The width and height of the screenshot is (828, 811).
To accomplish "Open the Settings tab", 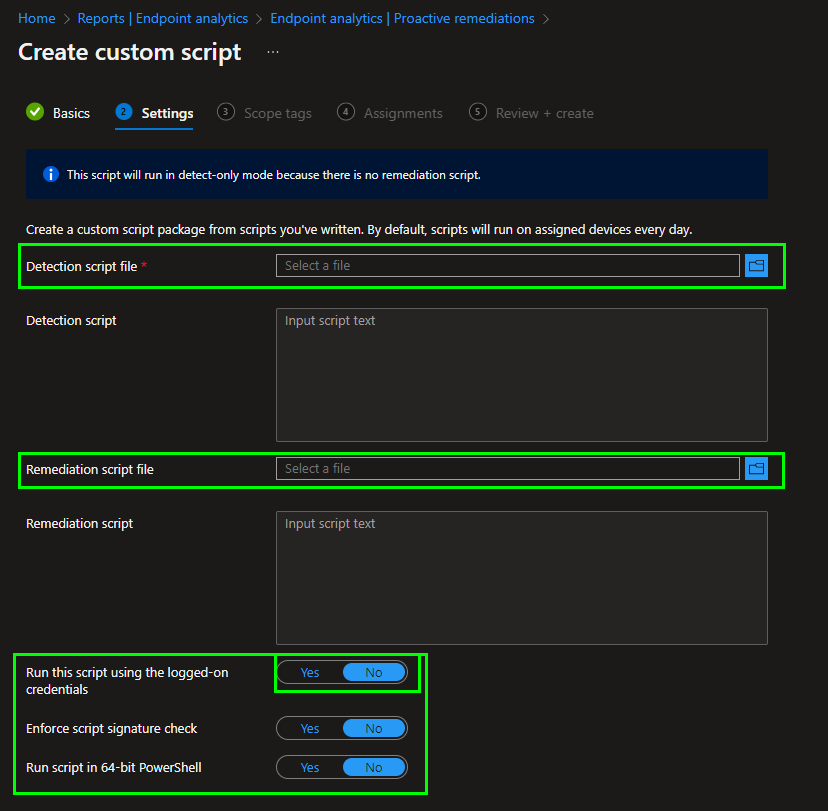I will [x=167, y=113].
